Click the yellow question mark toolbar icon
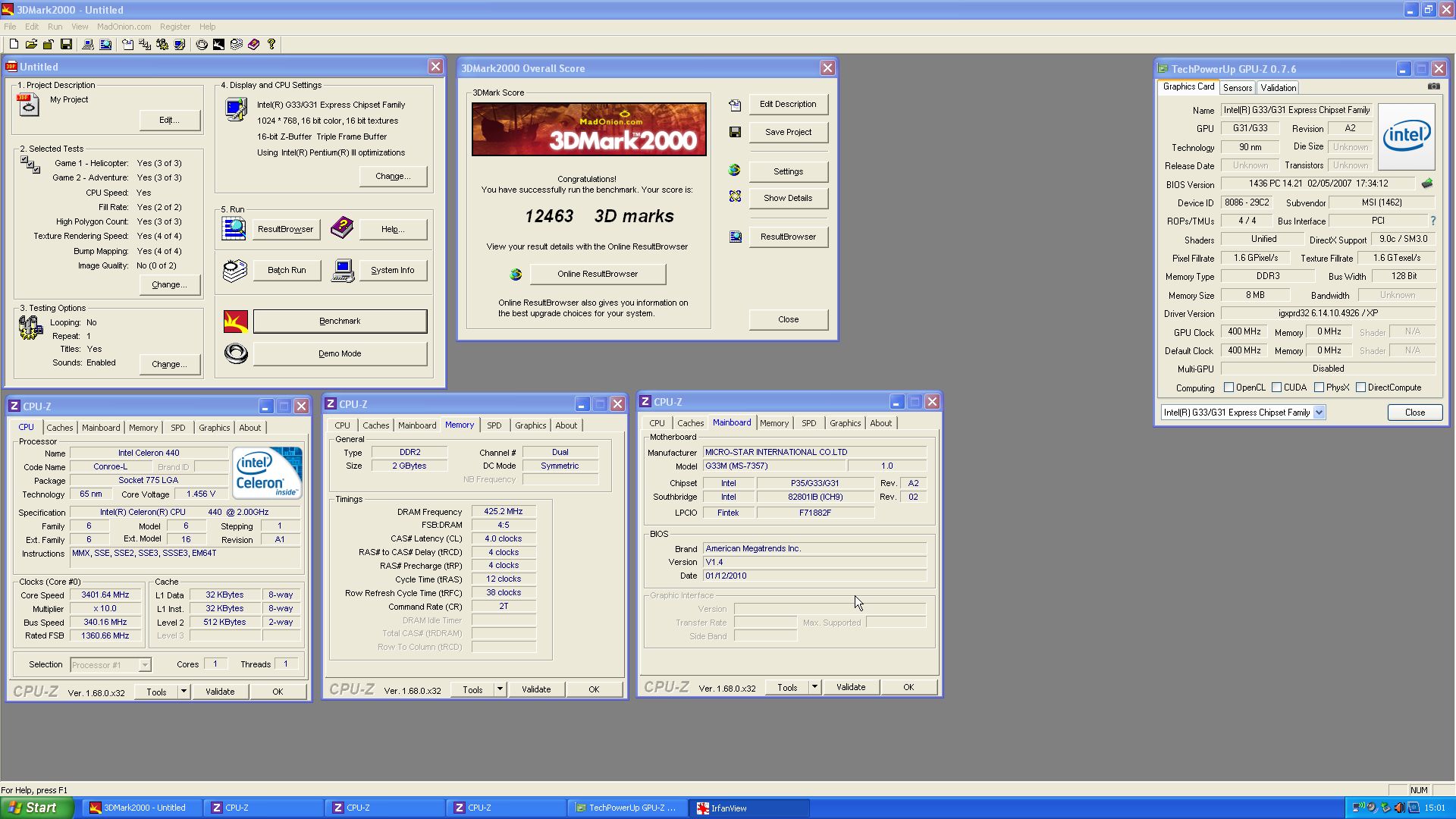This screenshot has height=819, width=1456. pyautogui.click(x=271, y=45)
